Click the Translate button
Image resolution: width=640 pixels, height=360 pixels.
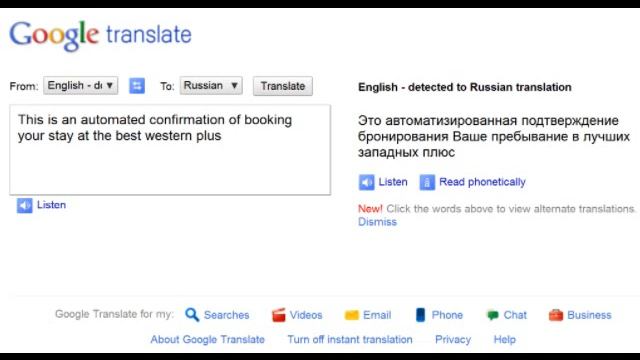283,86
